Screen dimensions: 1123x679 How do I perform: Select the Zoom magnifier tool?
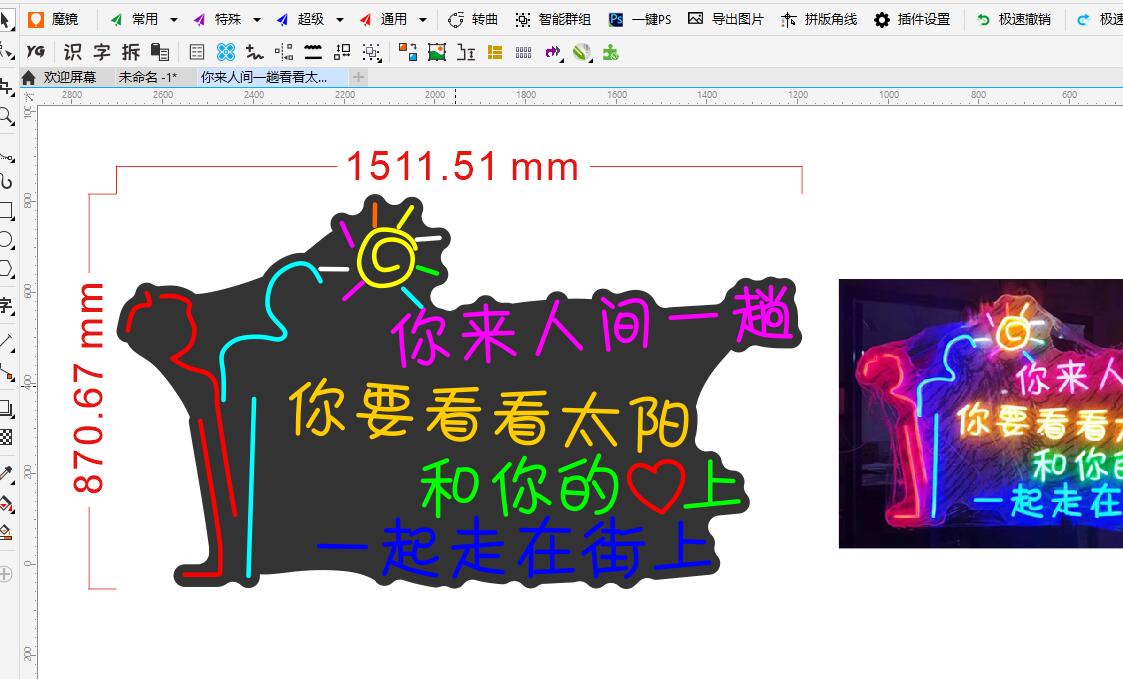coord(6,116)
